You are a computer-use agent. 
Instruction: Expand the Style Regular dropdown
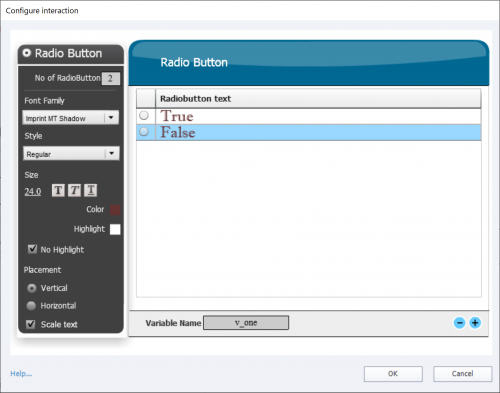point(71,153)
